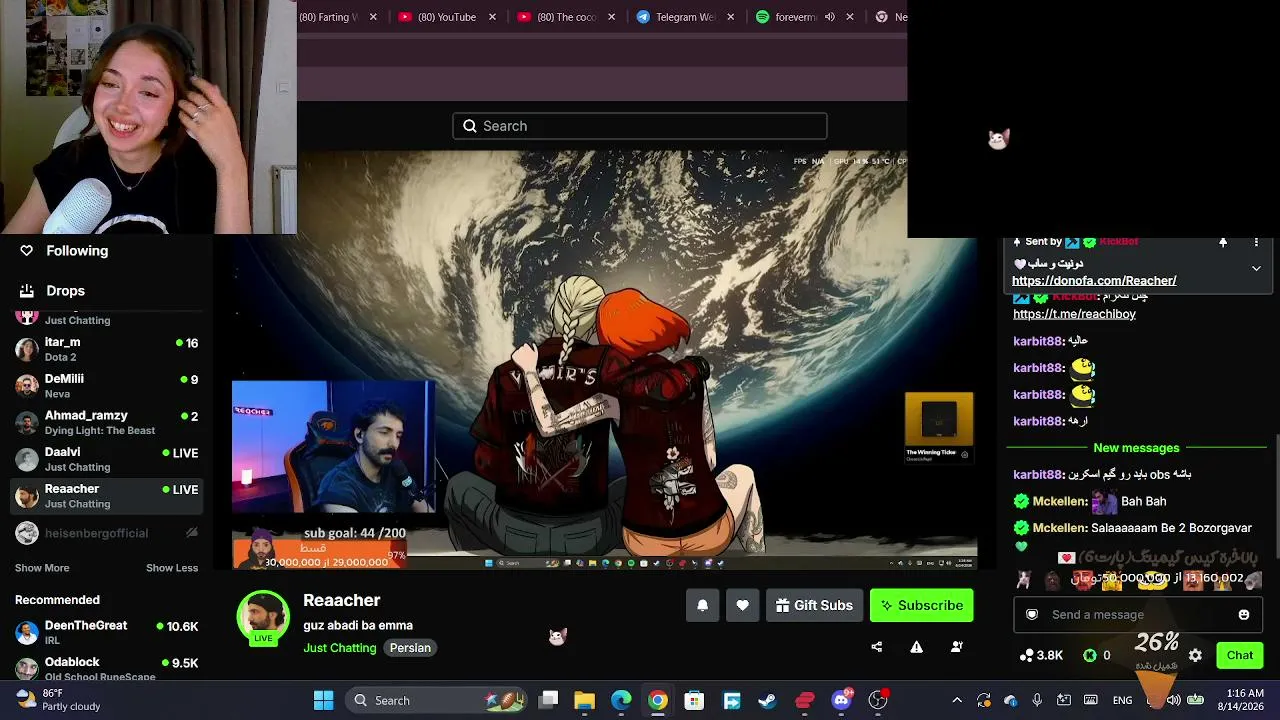Show hidden system tray icons
1280x720 pixels.
[957, 700]
